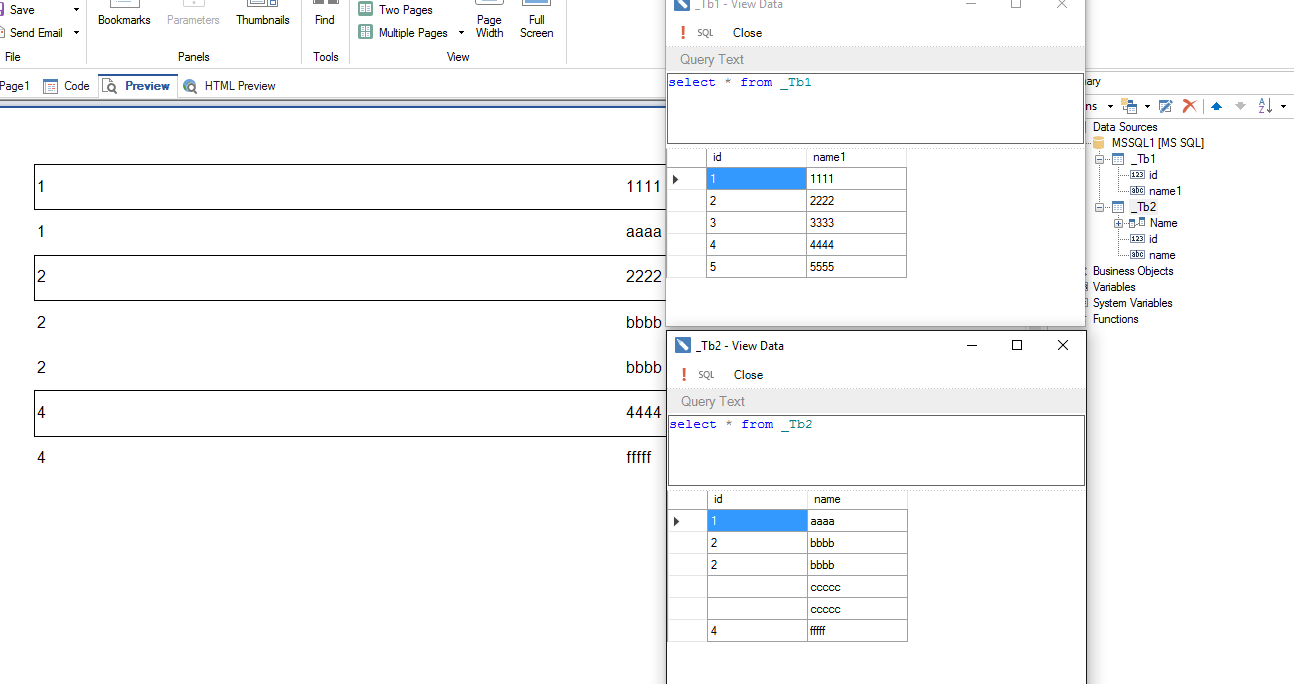Select the name text column under _Tb2
This screenshot has height=684, width=1294.
coord(1162,255)
